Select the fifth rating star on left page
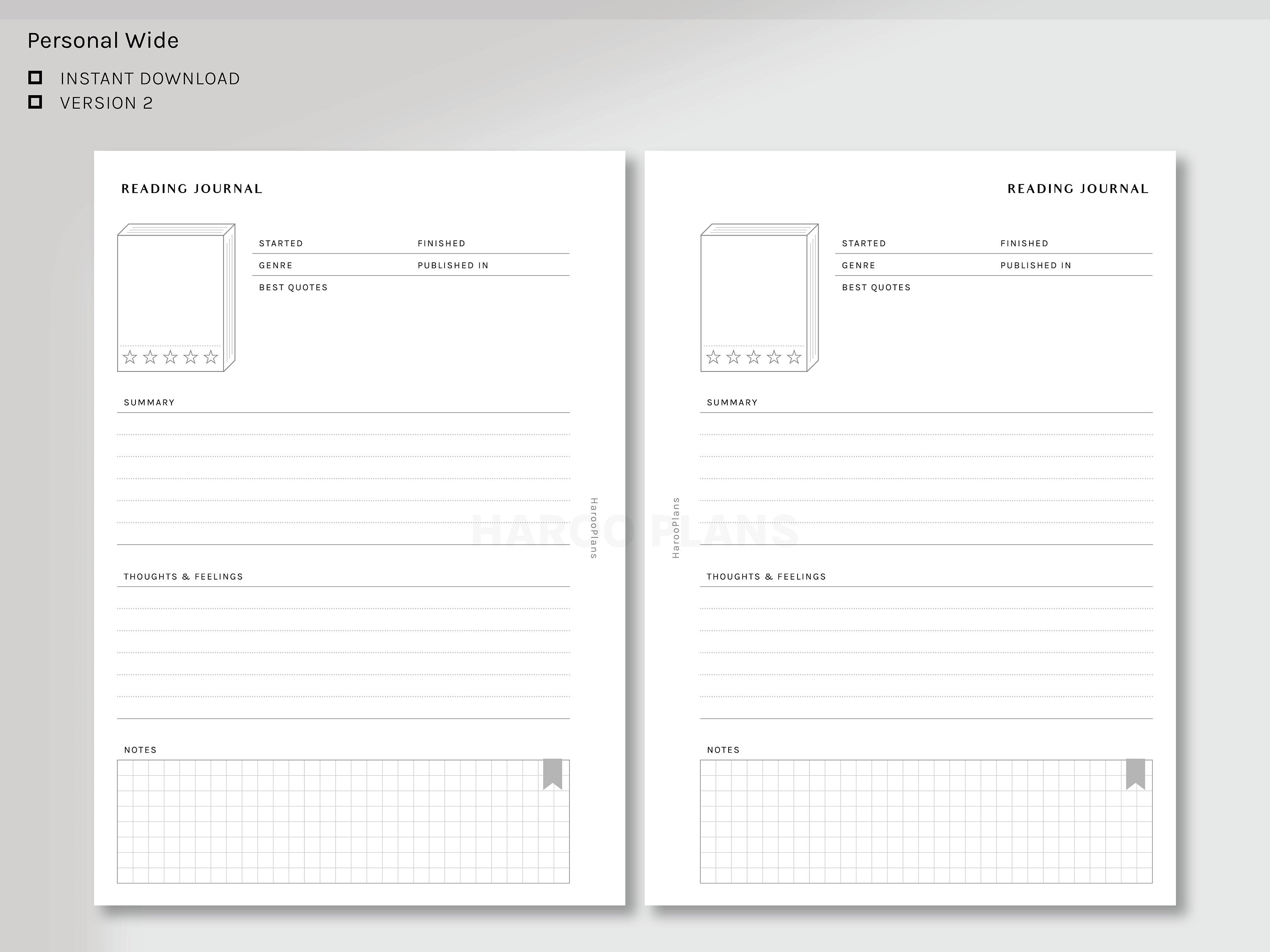The width and height of the screenshot is (1270, 952). click(x=211, y=357)
